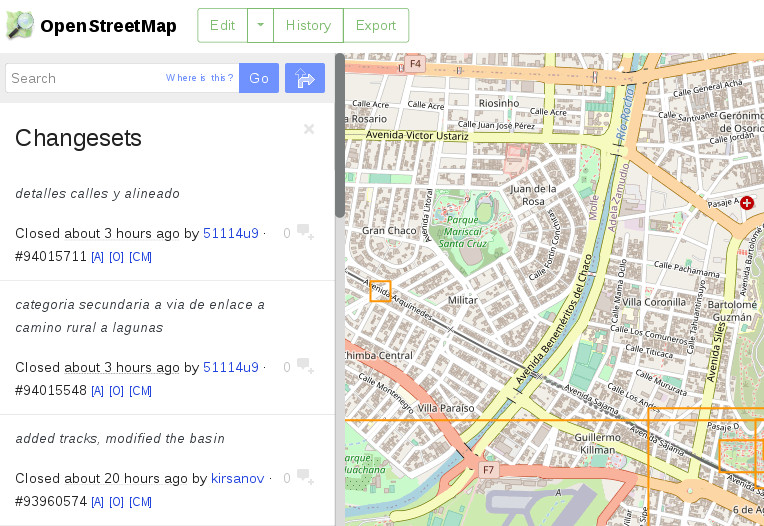Open 'added tracks, modified the basin' changeset

point(120,438)
